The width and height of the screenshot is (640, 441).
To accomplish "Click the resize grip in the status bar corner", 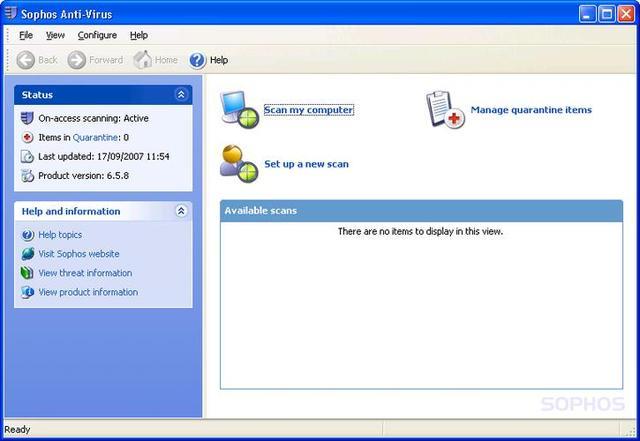I will 630,431.
